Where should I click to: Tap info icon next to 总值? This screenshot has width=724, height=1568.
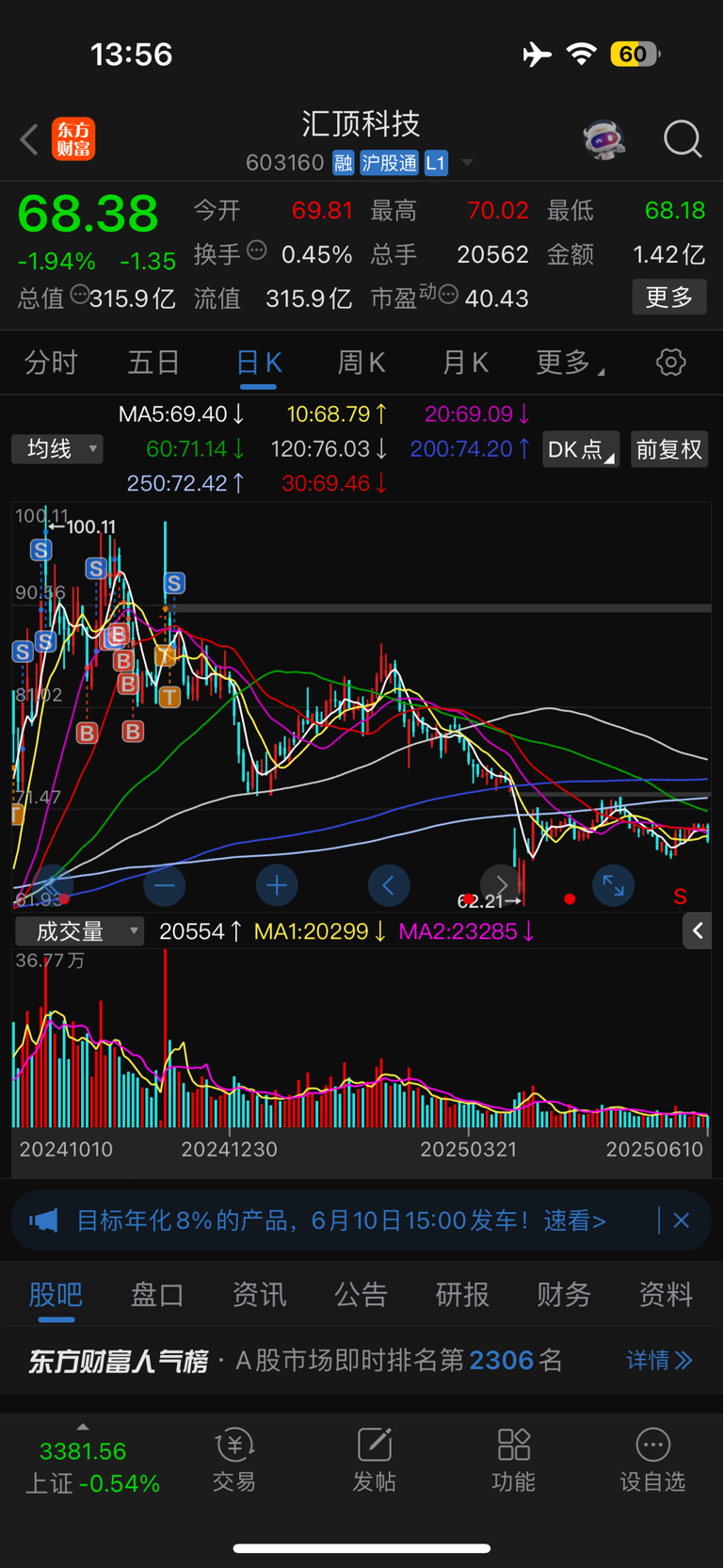pos(79,296)
